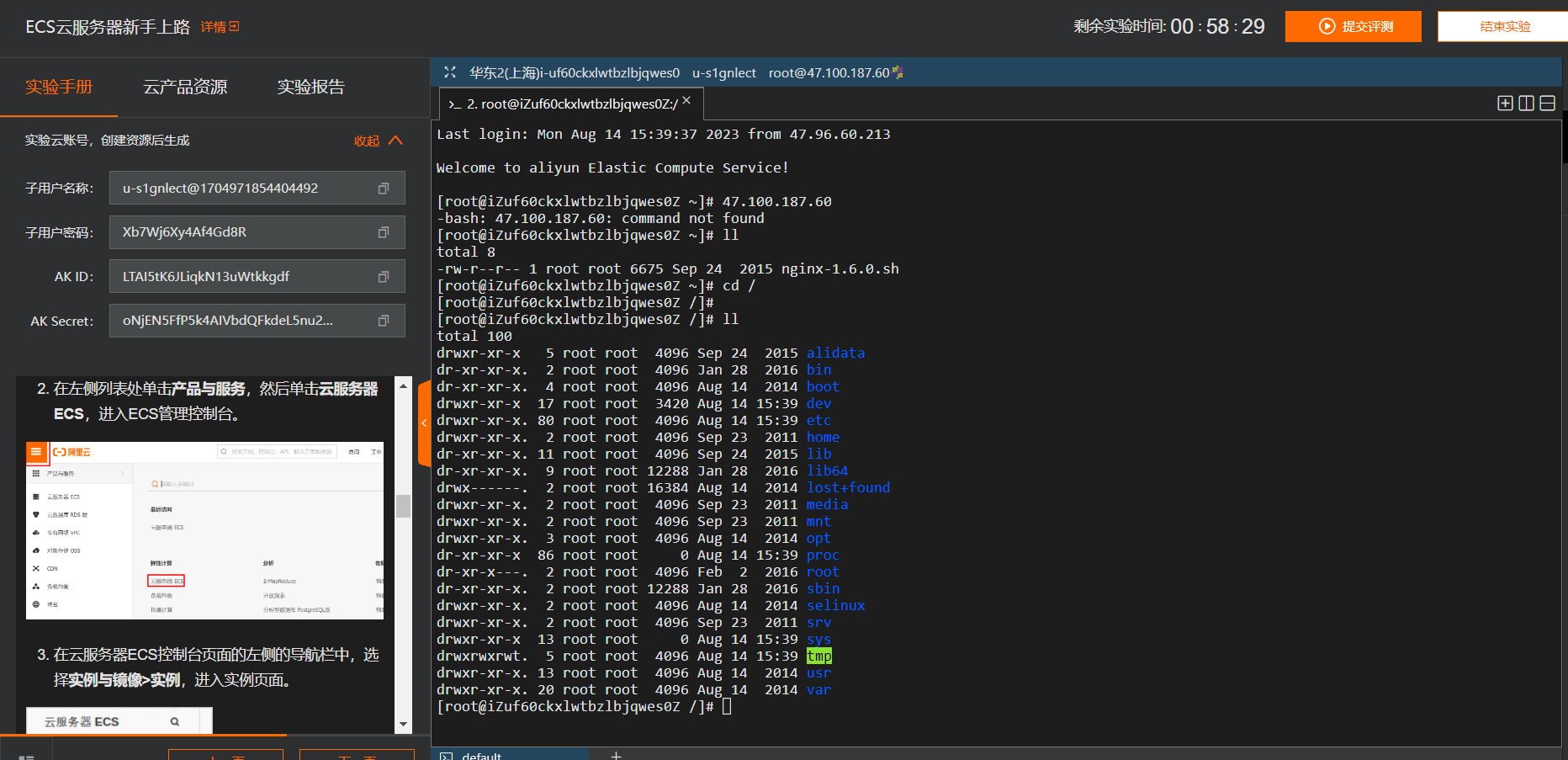1568x760 pixels.
Task: Click nginx-1.6.0.sh file name
Action: tap(840, 269)
